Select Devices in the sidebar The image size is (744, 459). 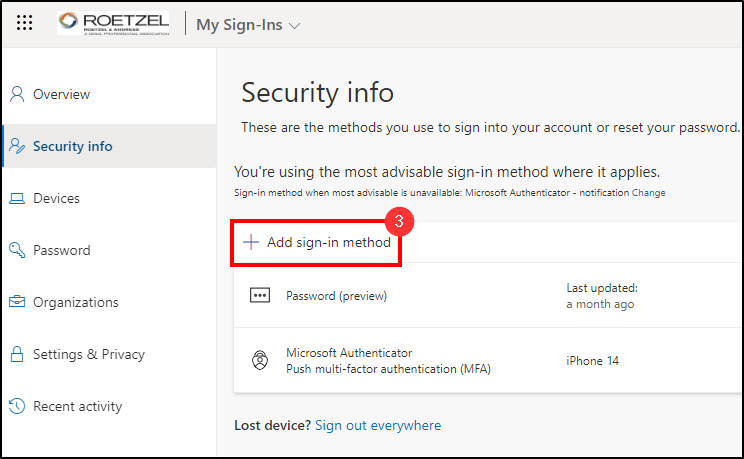56,198
